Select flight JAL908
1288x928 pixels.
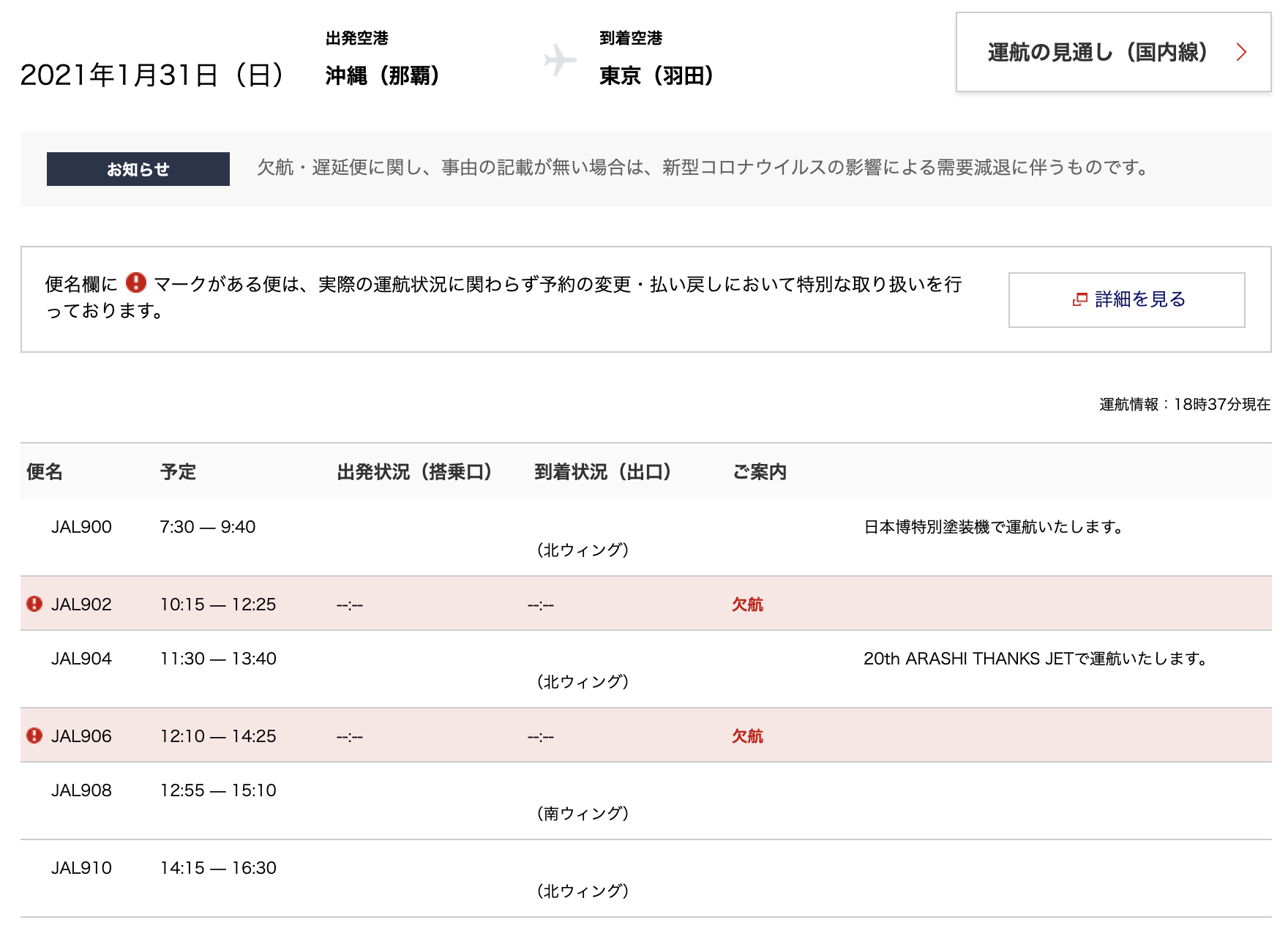click(81, 790)
